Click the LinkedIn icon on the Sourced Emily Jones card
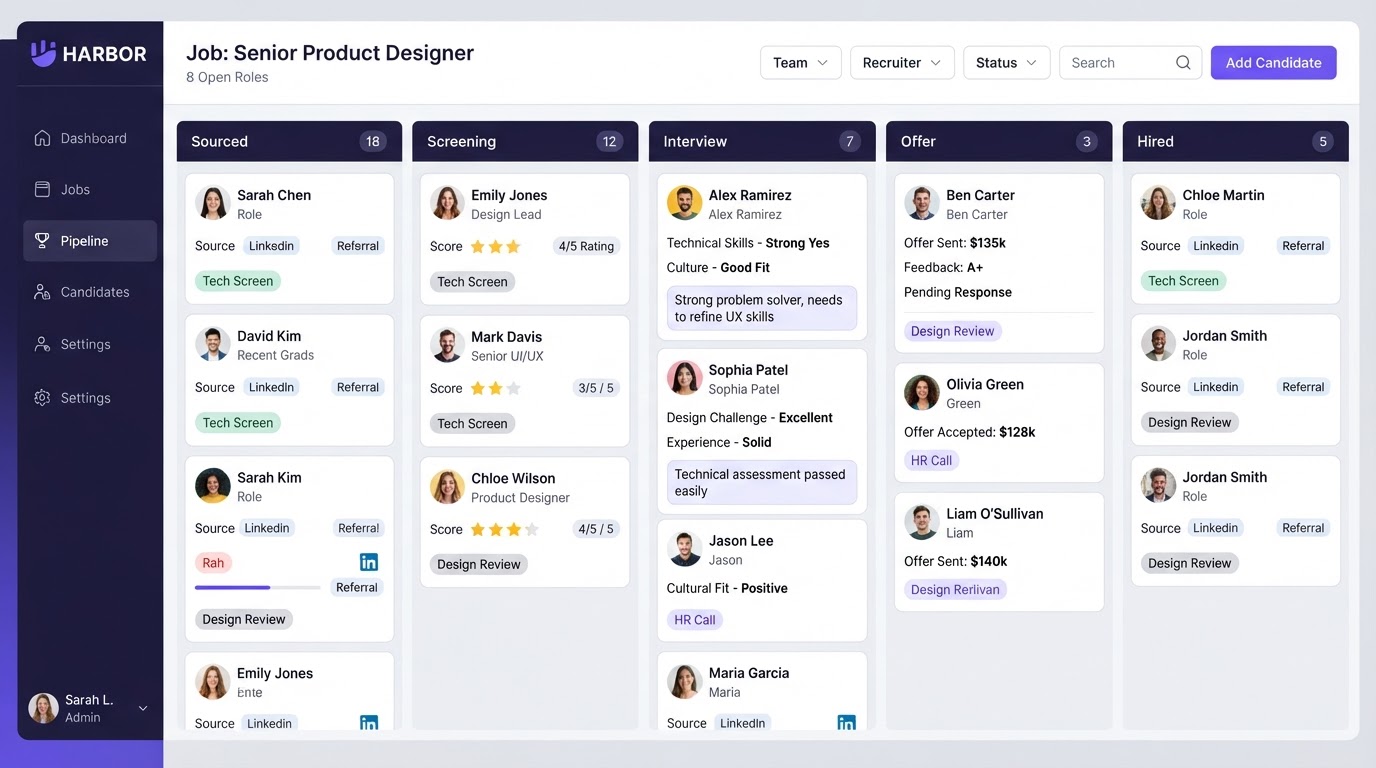 [369, 723]
